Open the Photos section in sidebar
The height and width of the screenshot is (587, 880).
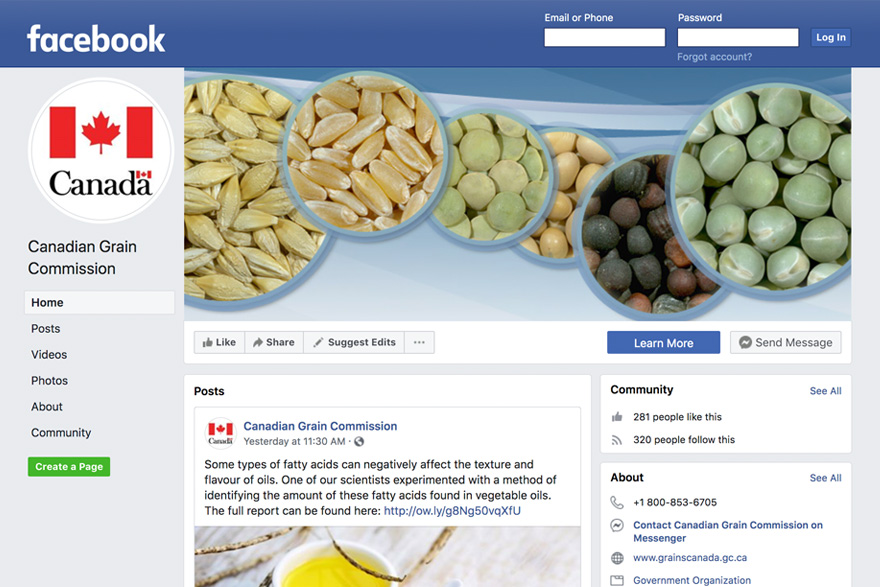pos(49,380)
